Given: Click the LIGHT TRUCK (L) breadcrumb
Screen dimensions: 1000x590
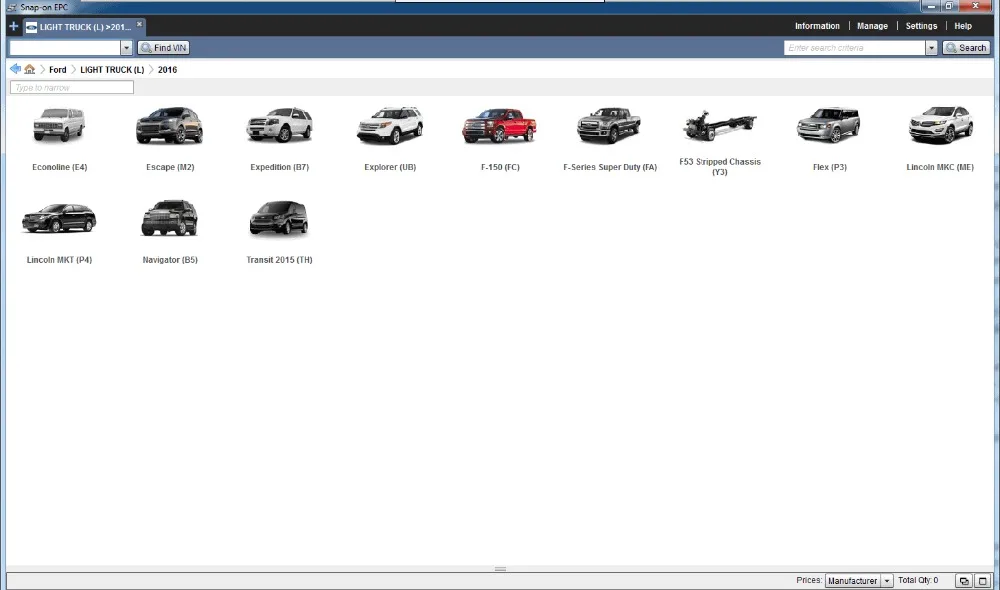Looking at the screenshot, I should point(112,70).
